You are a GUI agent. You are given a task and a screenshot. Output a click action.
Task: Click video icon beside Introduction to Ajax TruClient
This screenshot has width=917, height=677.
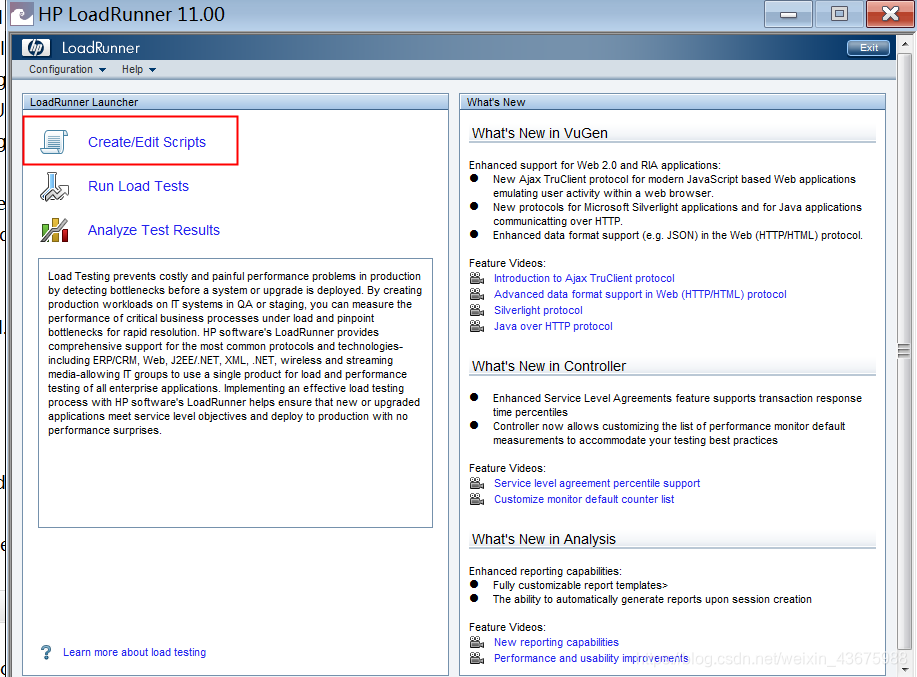tap(477, 278)
